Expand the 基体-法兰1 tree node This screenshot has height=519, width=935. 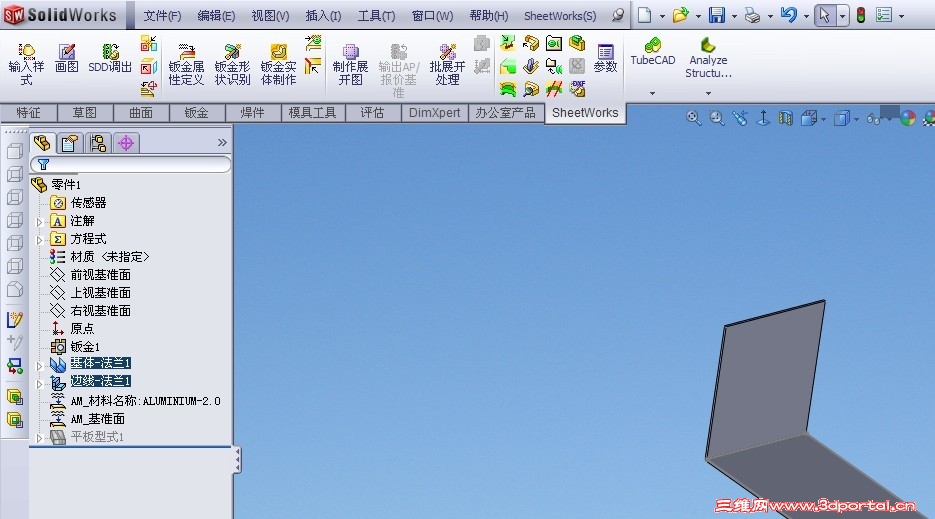[40, 366]
